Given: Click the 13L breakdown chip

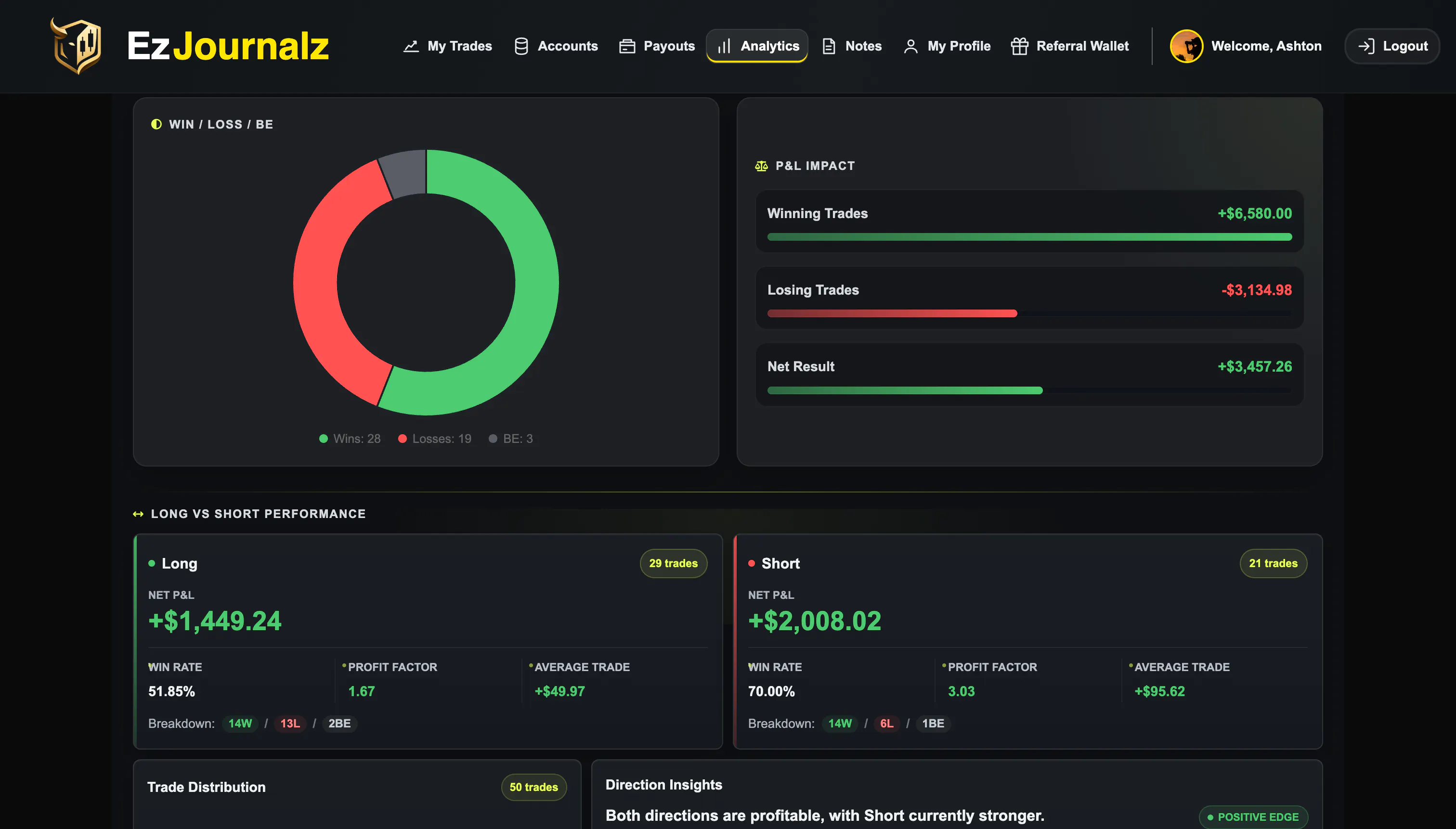Looking at the screenshot, I should click(290, 724).
